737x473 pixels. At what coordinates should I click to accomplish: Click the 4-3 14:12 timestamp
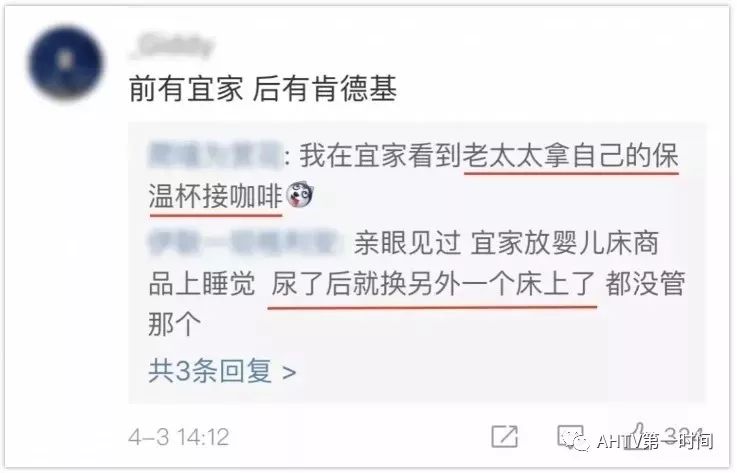[x=179, y=437]
